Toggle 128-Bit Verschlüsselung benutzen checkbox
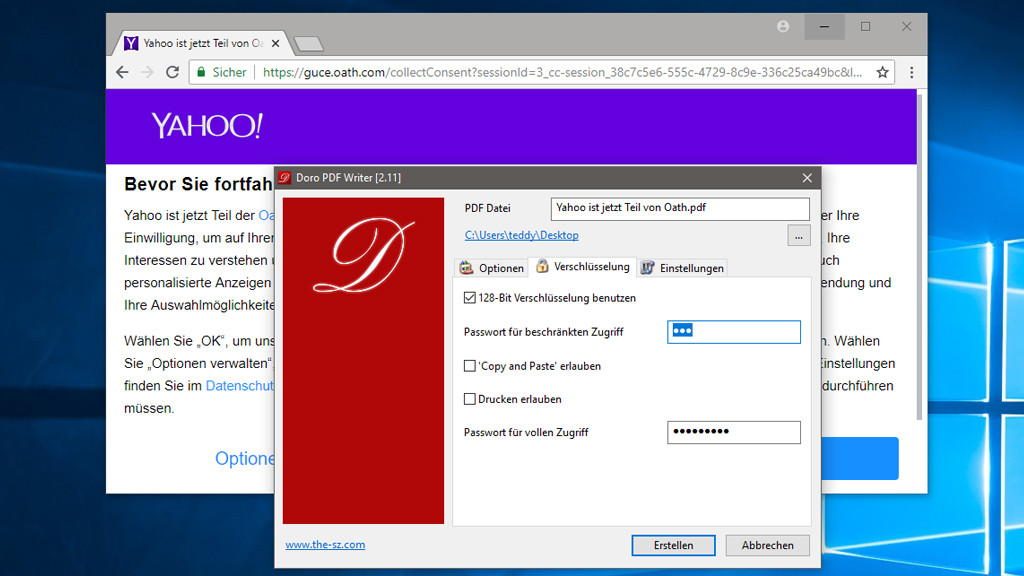The width and height of the screenshot is (1024, 576). (x=470, y=298)
